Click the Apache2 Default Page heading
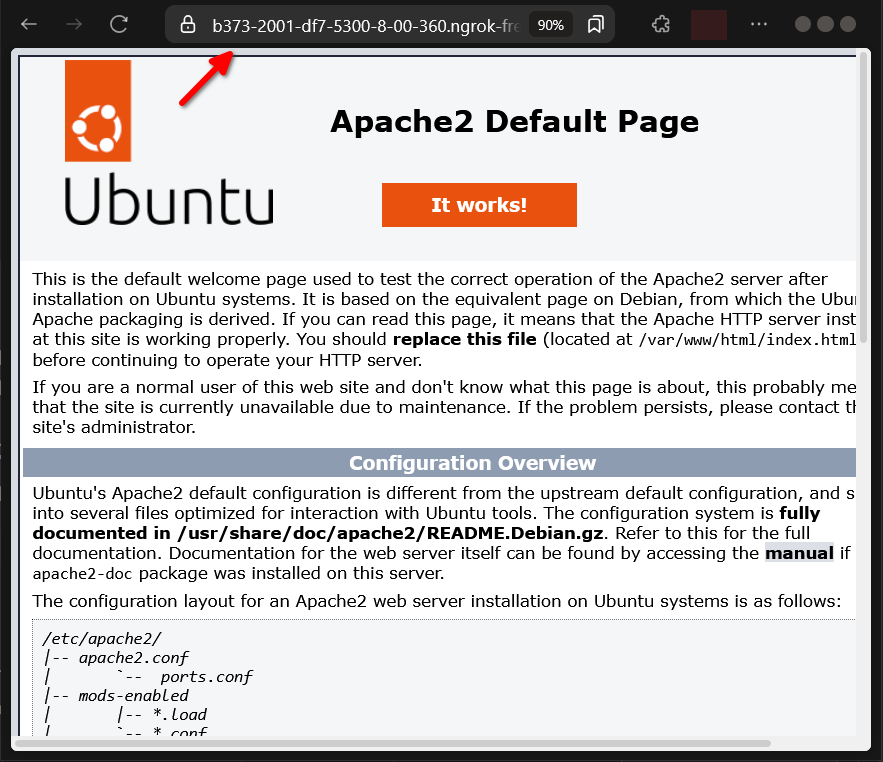Image resolution: width=883 pixels, height=762 pixels. click(x=514, y=122)
